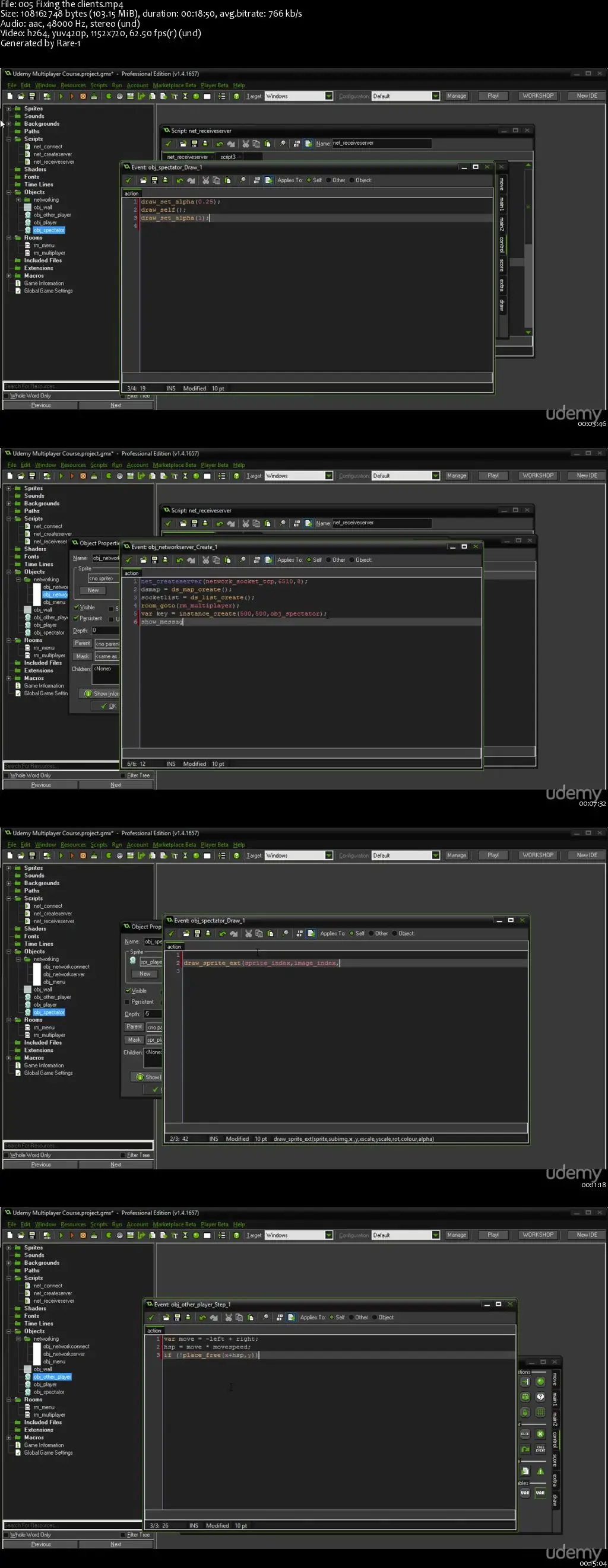
Task: Toggle Persistent checkbox in obj_spectator Object Properties
Action: click(x=128, y=1002)
